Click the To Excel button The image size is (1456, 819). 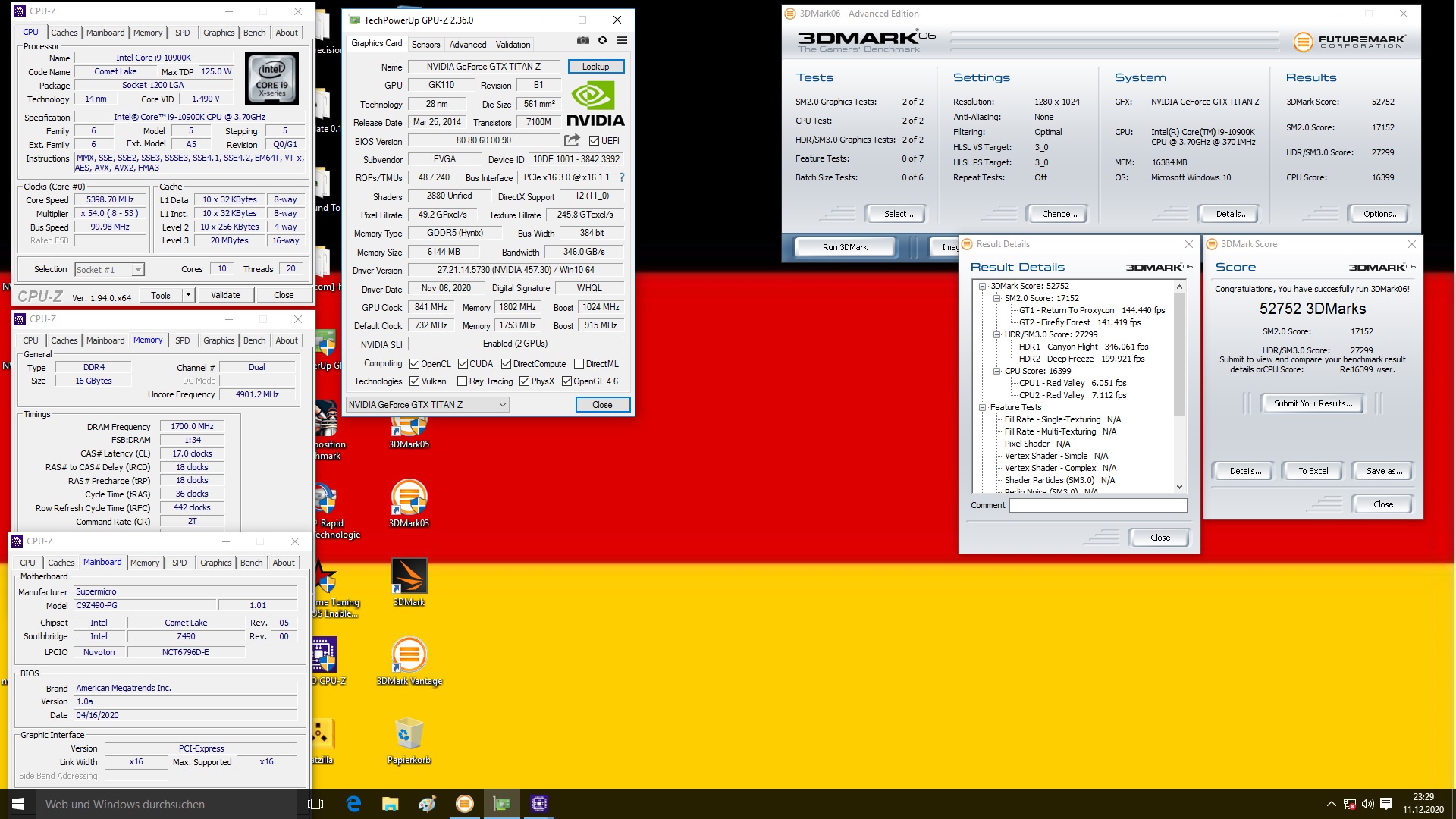click(x=1313, y=471)
